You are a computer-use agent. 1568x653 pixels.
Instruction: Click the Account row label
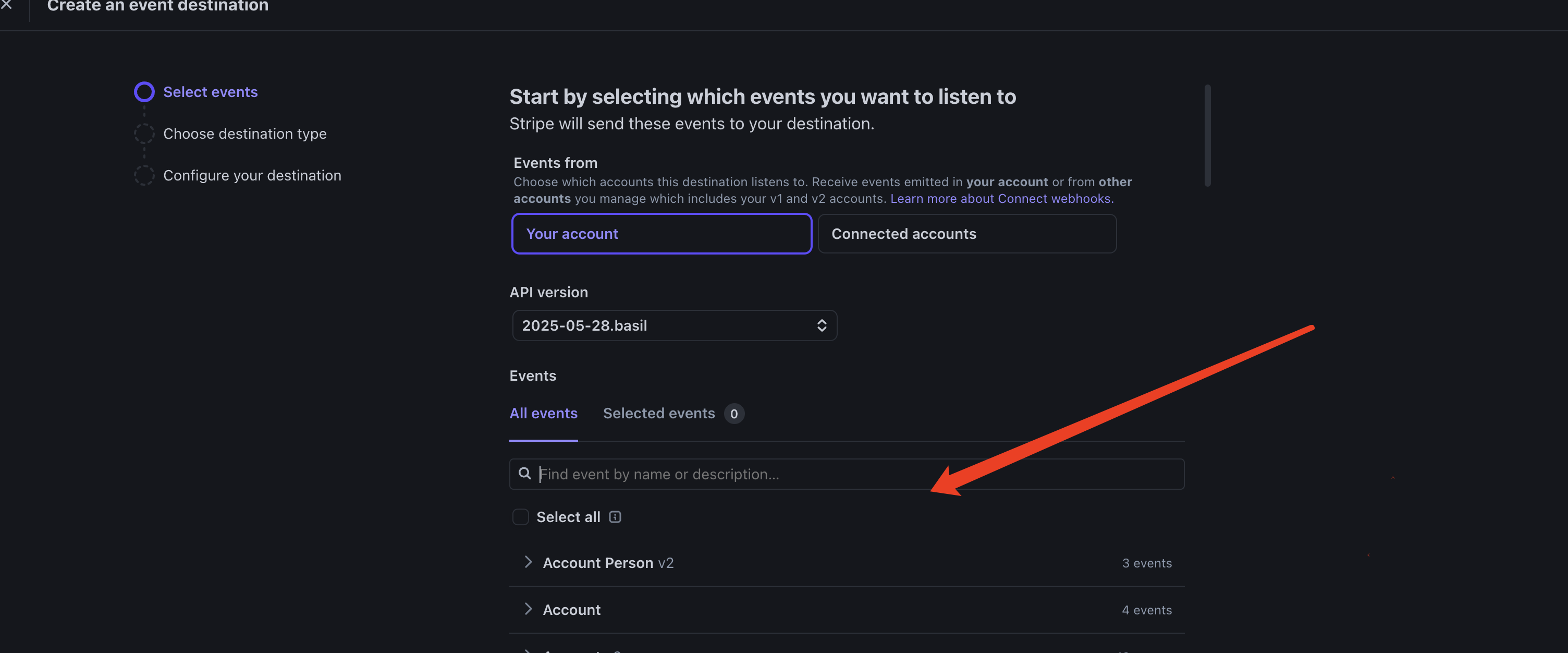click(571, 610)
